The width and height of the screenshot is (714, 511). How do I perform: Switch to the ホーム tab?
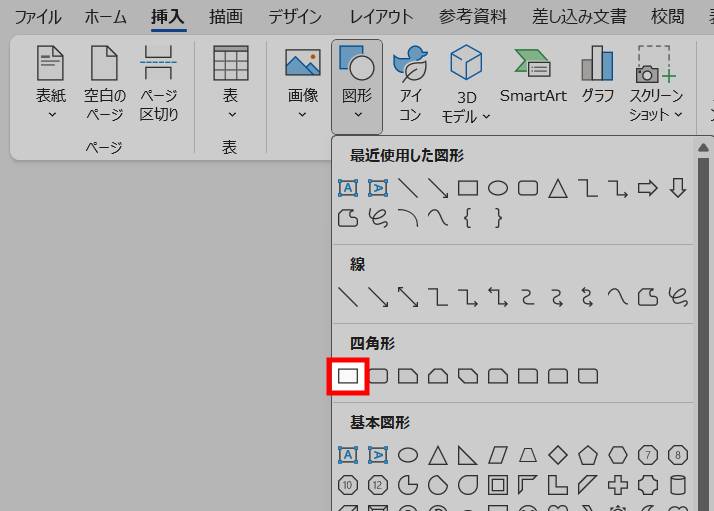pyautogui.click(x=105, y=17)
